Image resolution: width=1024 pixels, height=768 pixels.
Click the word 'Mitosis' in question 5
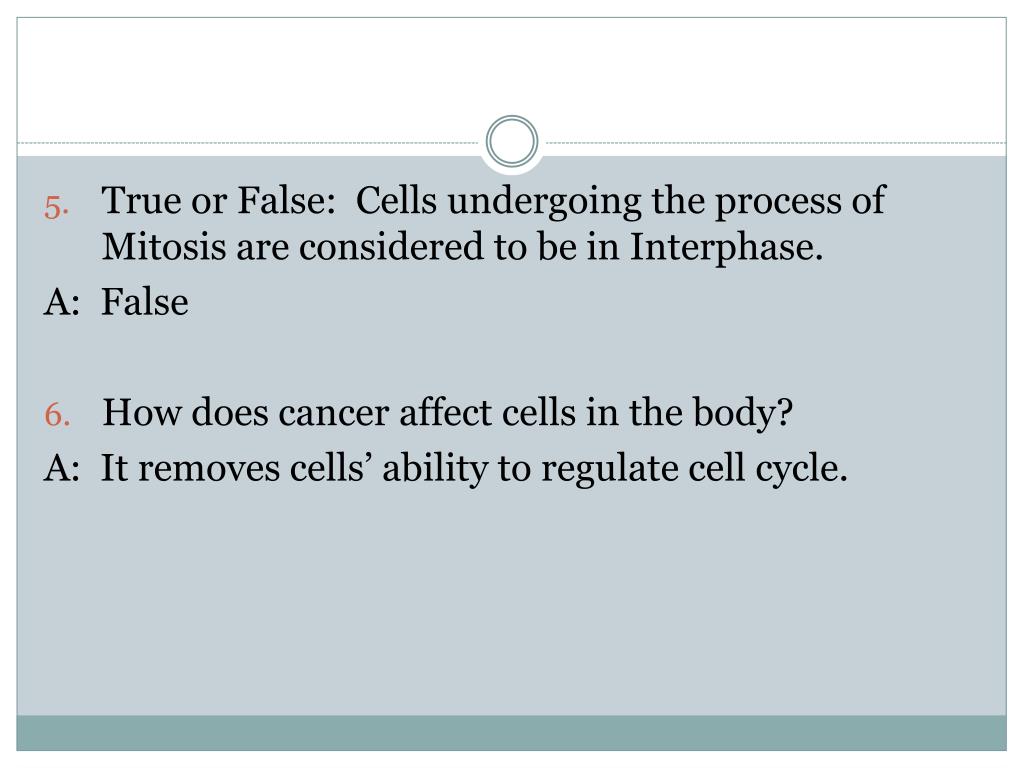163,247
